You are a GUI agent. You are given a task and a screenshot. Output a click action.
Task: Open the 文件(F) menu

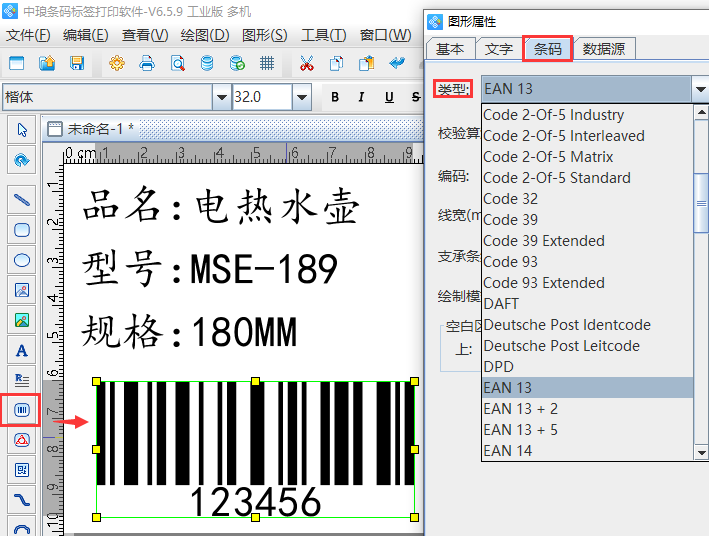(x=28, y=35)
